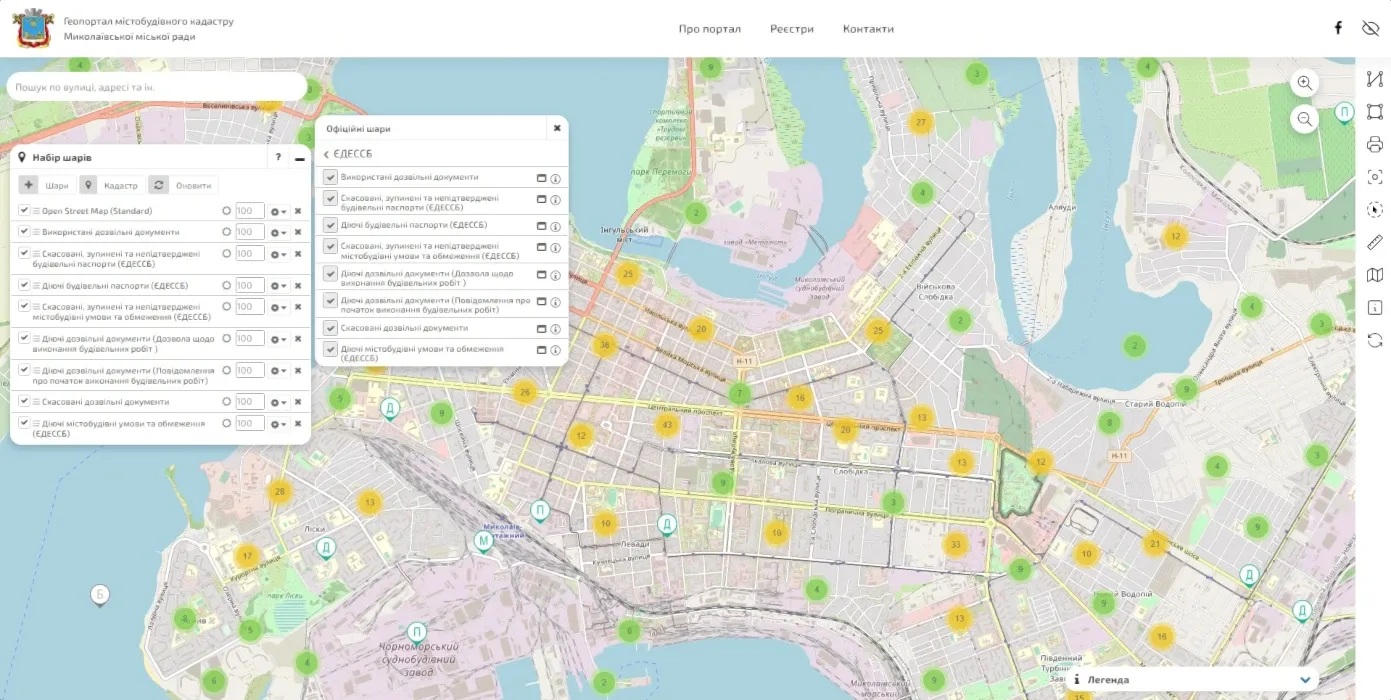Open the folded map tool
Image resolution: width=1391 pixels, height=700 pixels.
[x=1374, y=275]
